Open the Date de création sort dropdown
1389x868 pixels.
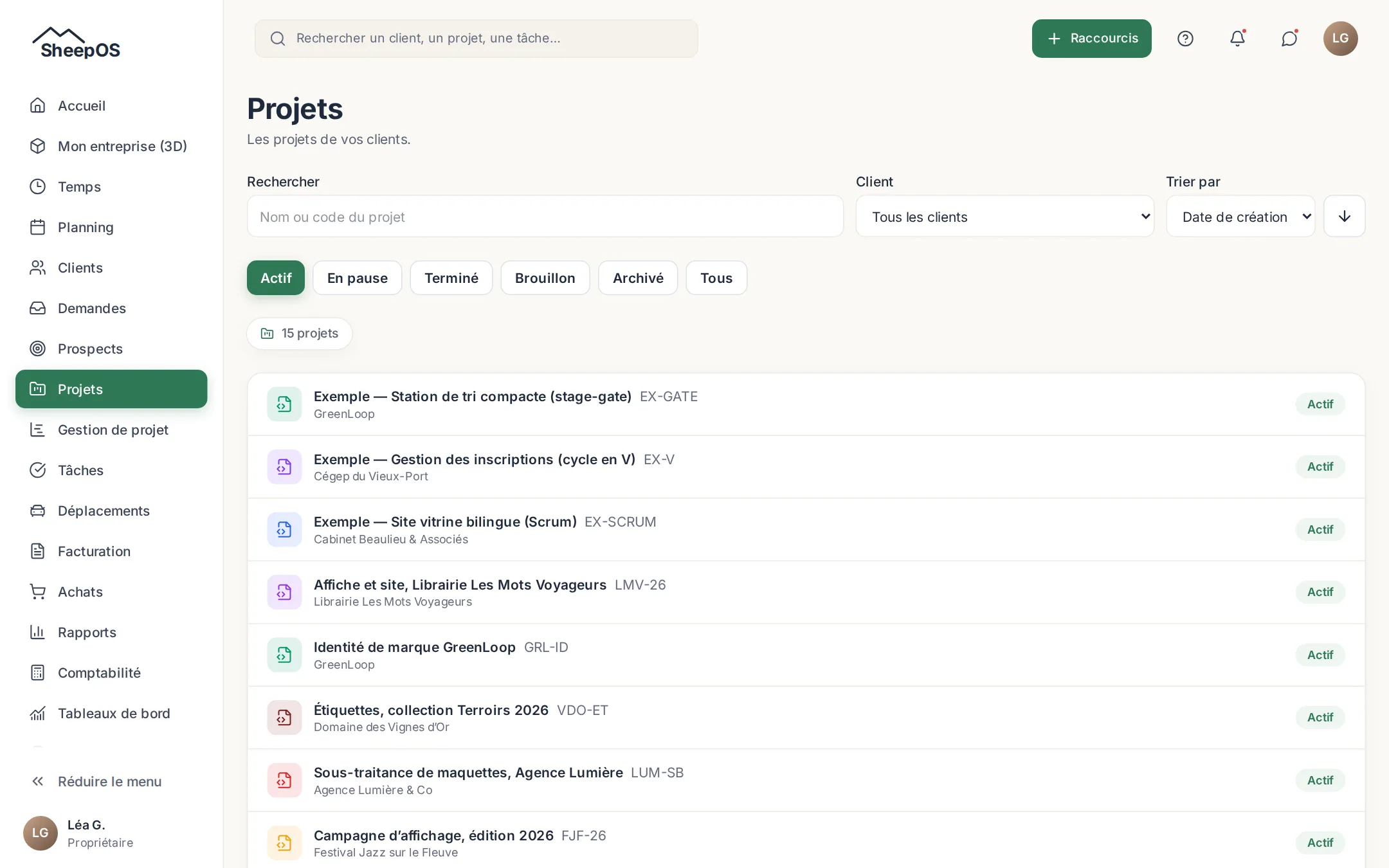[1240, 217]
